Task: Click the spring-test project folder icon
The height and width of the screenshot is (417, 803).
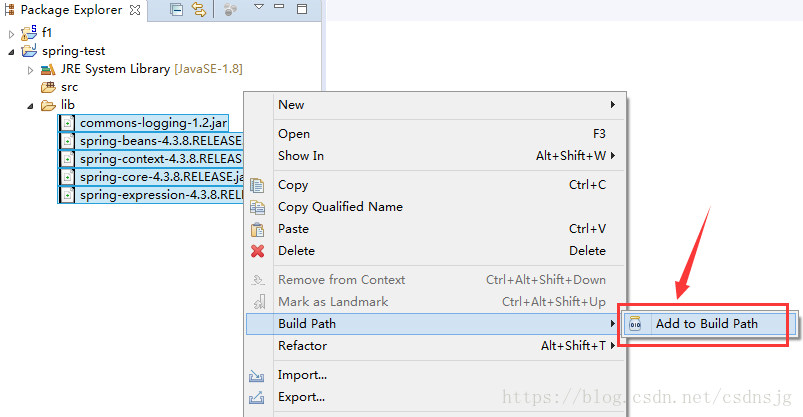Action: pyautogui.click(x=29, y=51)
